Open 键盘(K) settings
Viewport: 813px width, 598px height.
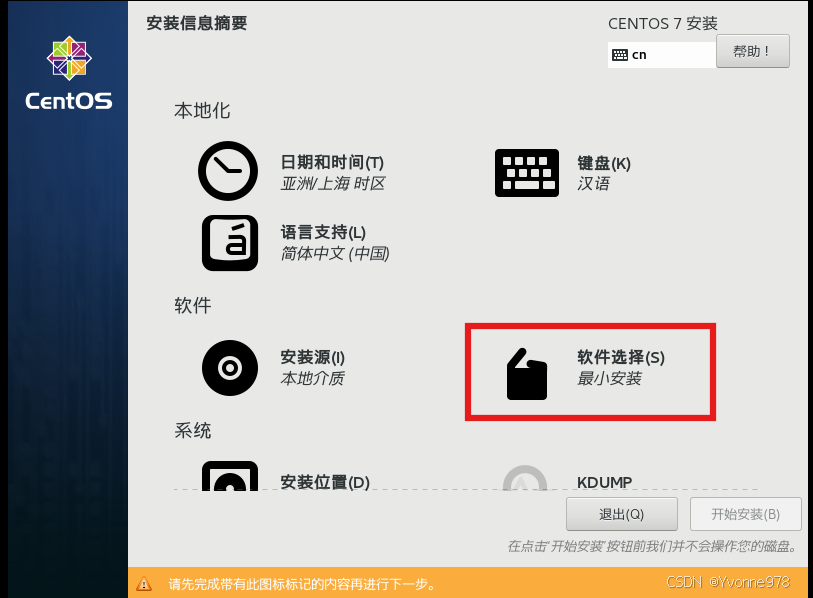604,163
